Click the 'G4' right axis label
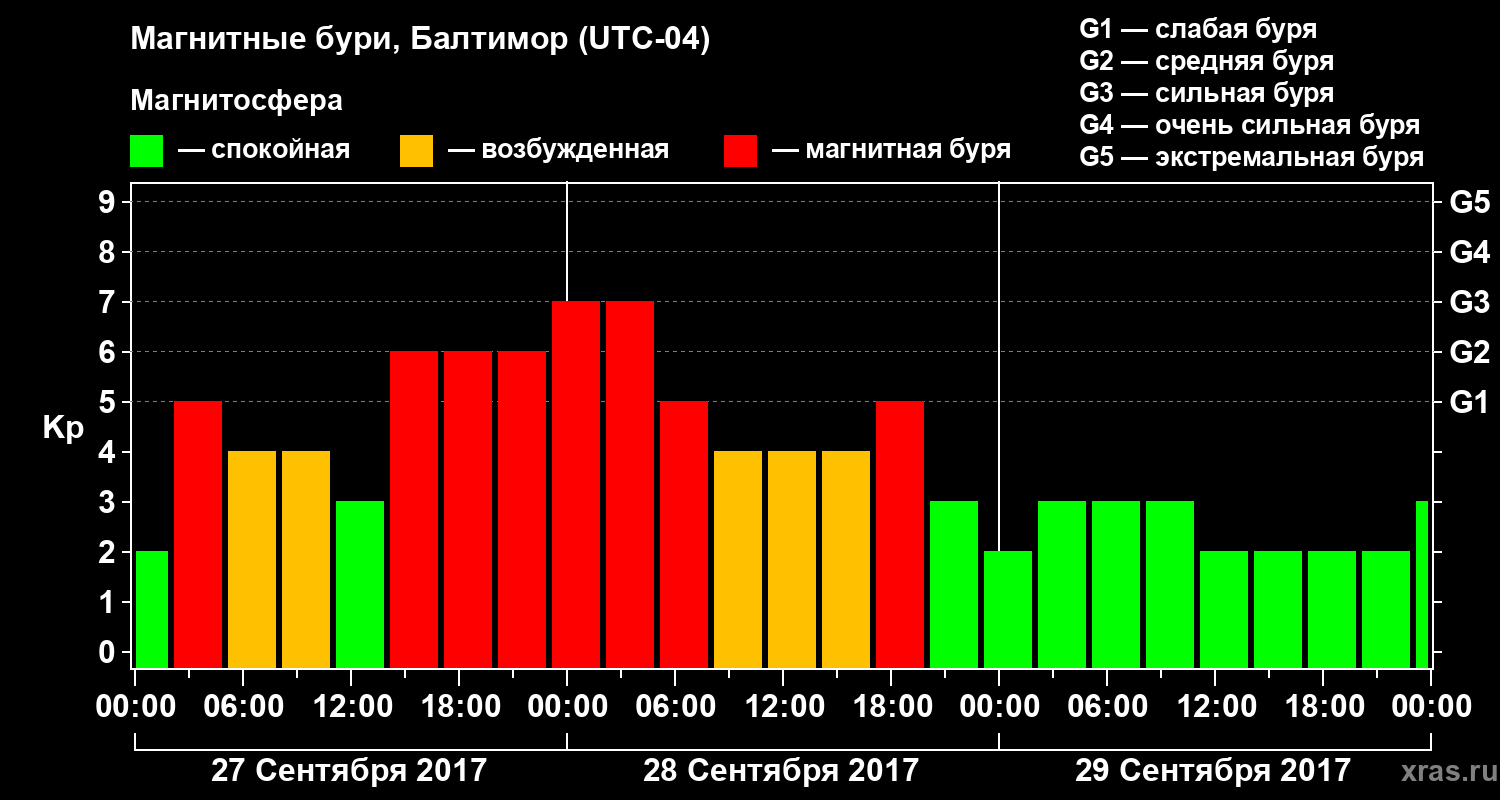The image size is (1500, 800). tap(1469, 253)
